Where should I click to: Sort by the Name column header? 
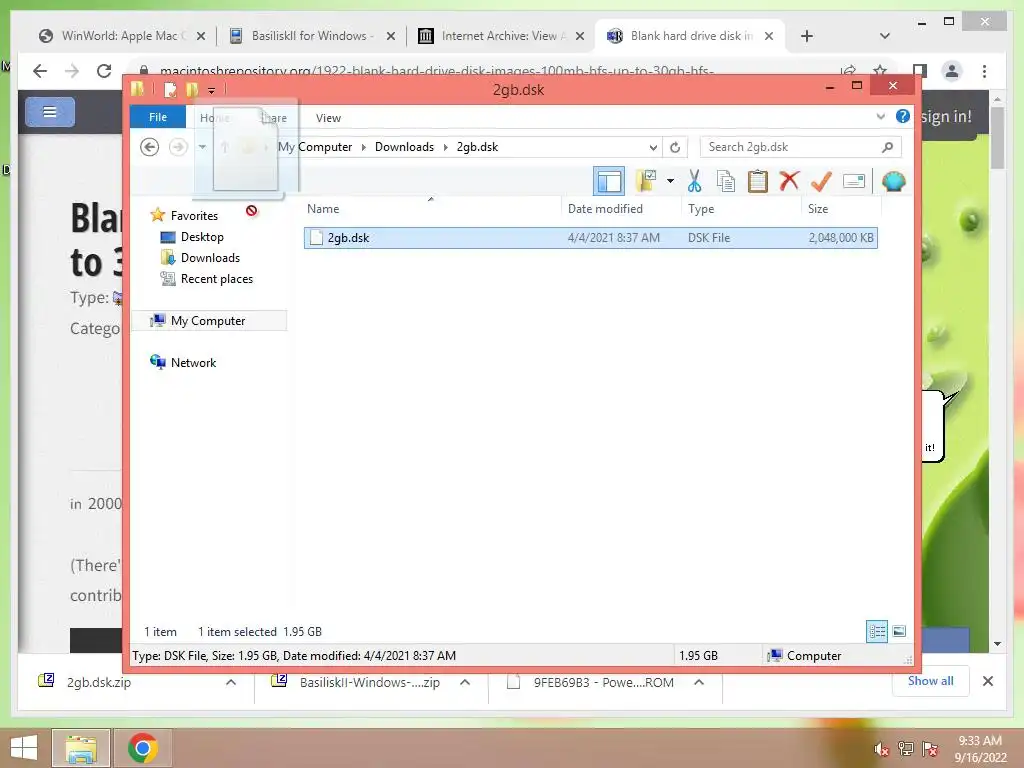click(x=431, y=209)
